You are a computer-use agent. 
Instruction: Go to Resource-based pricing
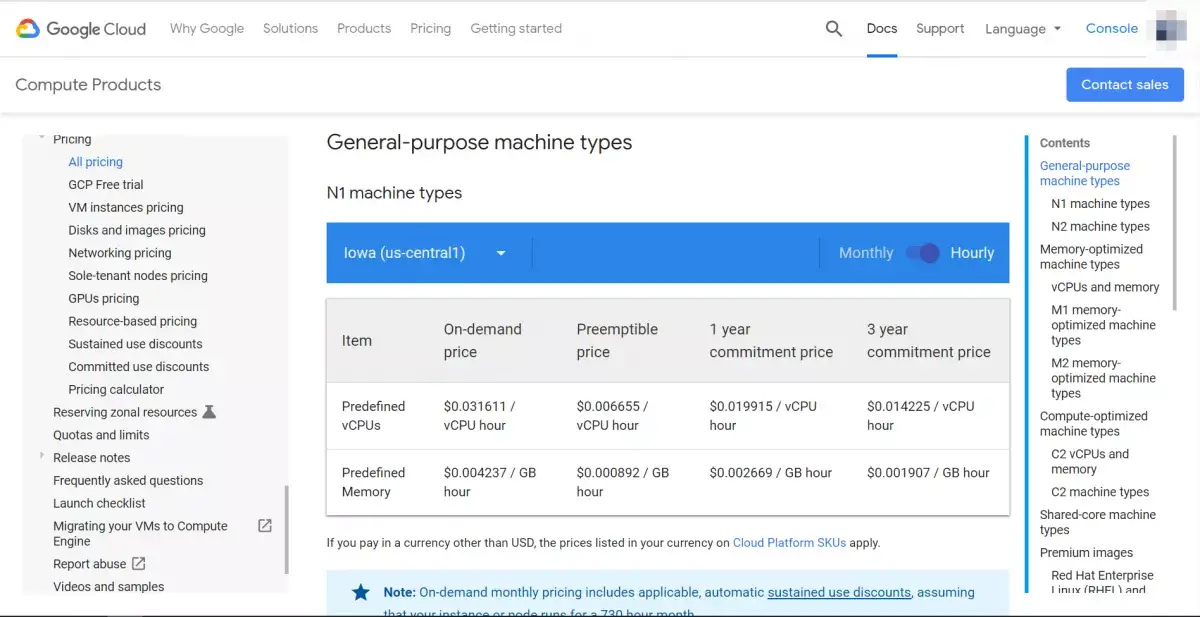133,321
